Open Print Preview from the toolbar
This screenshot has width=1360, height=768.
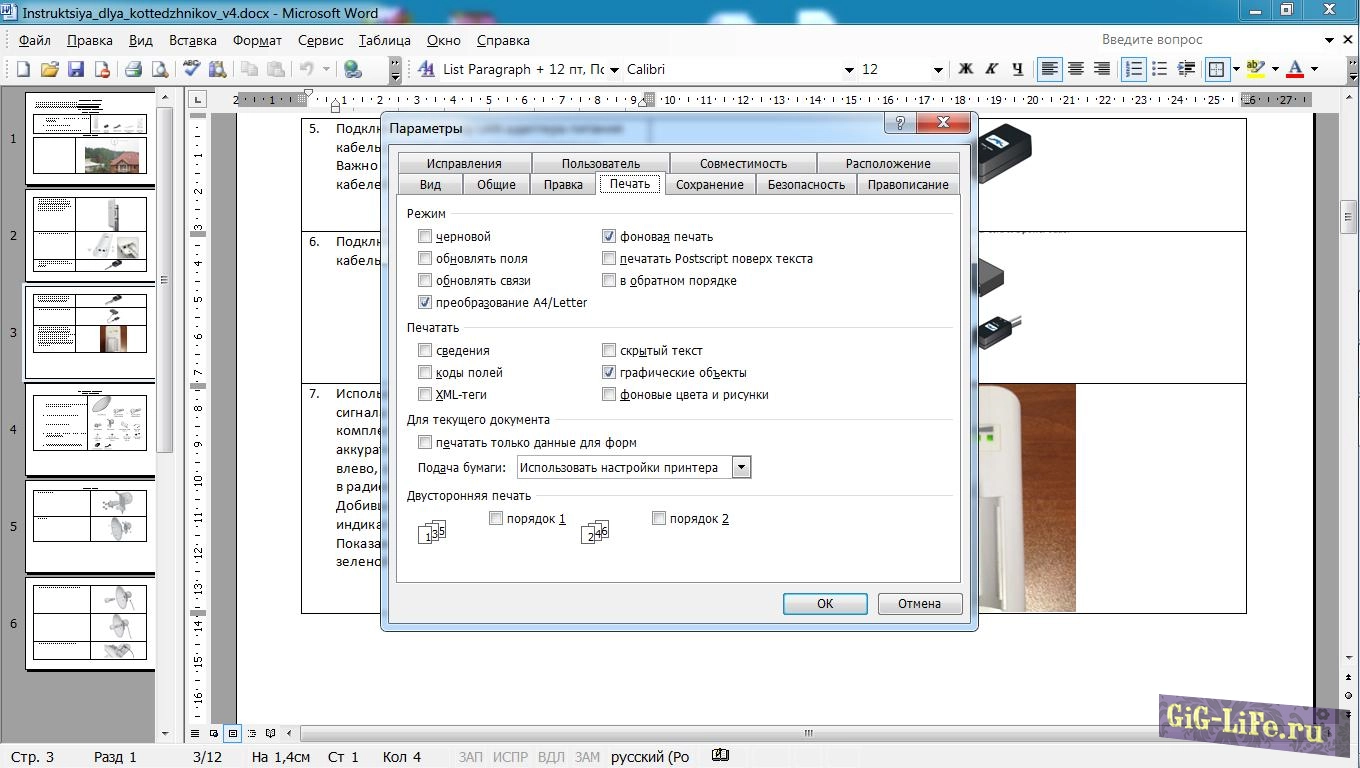[x=159, y=69]
